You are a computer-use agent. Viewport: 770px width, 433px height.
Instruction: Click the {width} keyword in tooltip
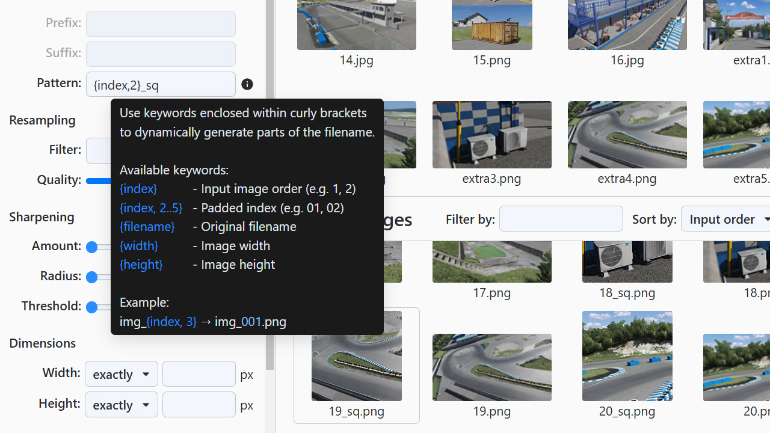point(139,246)
